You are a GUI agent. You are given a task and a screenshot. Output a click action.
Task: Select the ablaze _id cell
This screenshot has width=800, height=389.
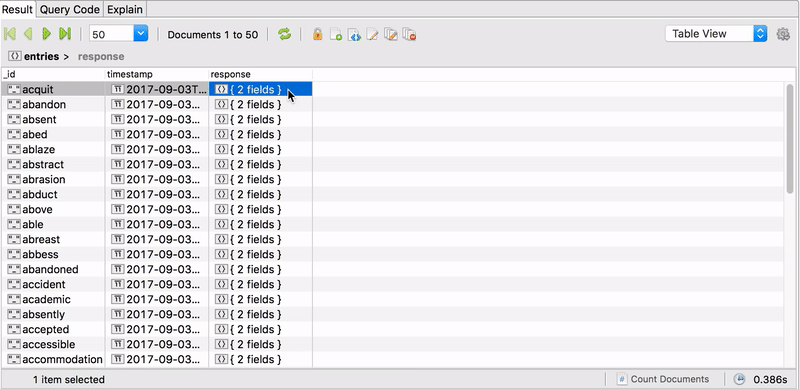pos(53,150)
